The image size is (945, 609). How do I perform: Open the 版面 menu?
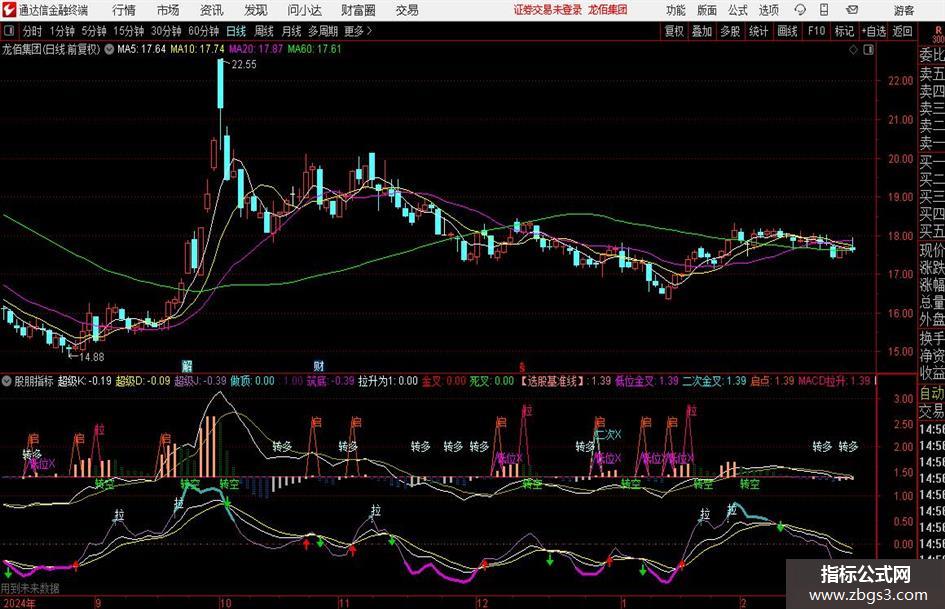[707, 10]
